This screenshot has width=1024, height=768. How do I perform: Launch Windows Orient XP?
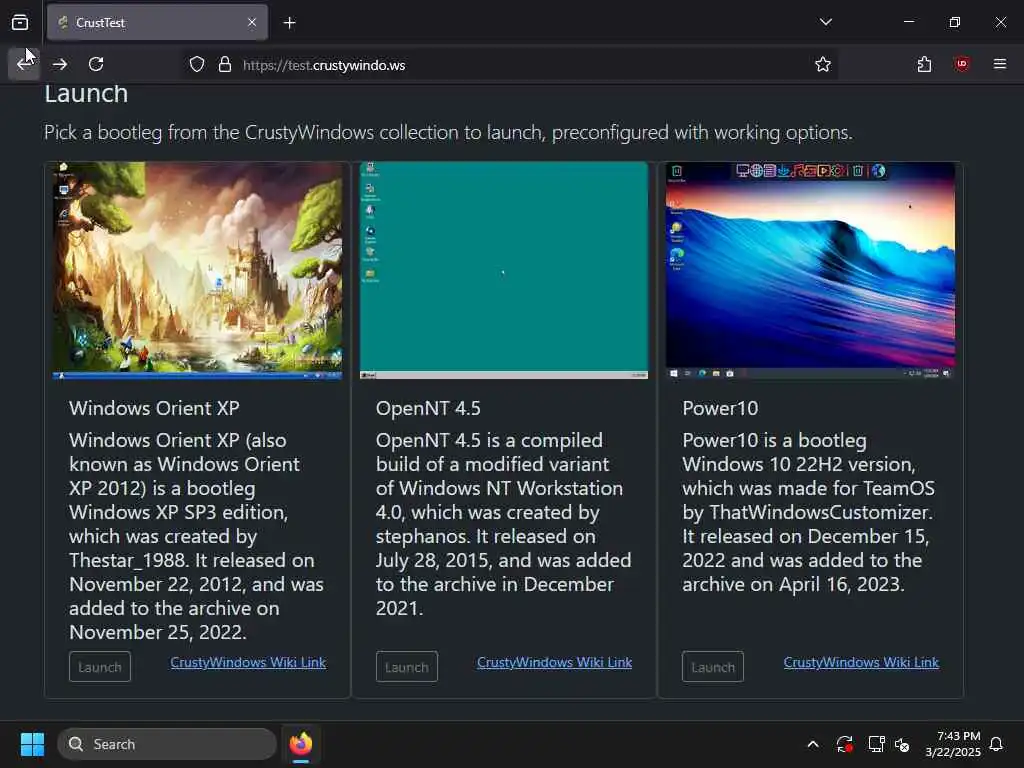pyautogui.click(x=100, y=667)
